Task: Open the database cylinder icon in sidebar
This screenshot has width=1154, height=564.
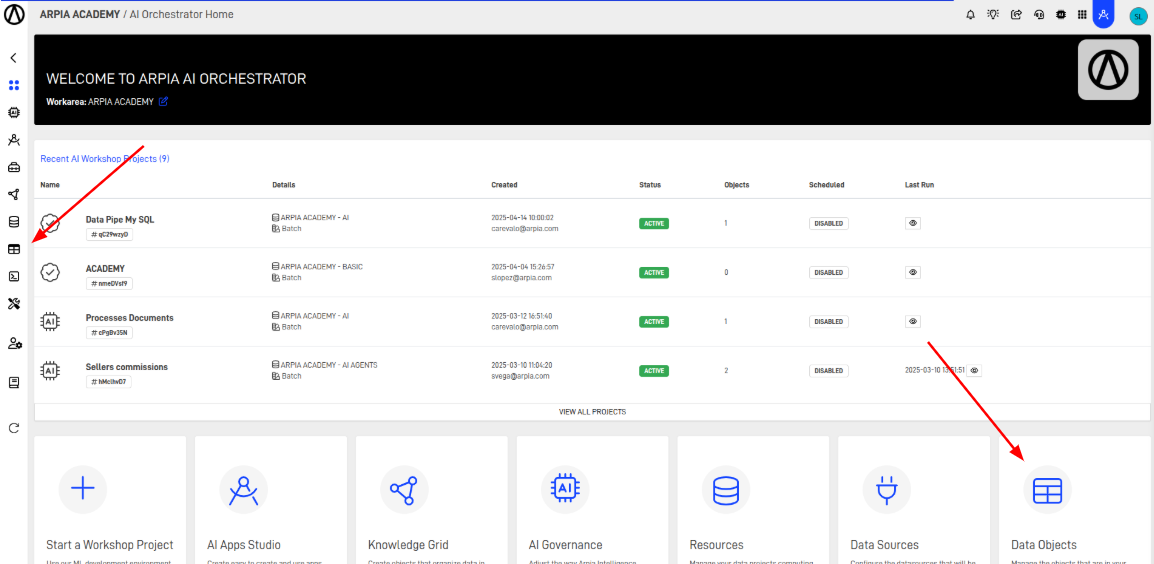Action: pos(13,222)
